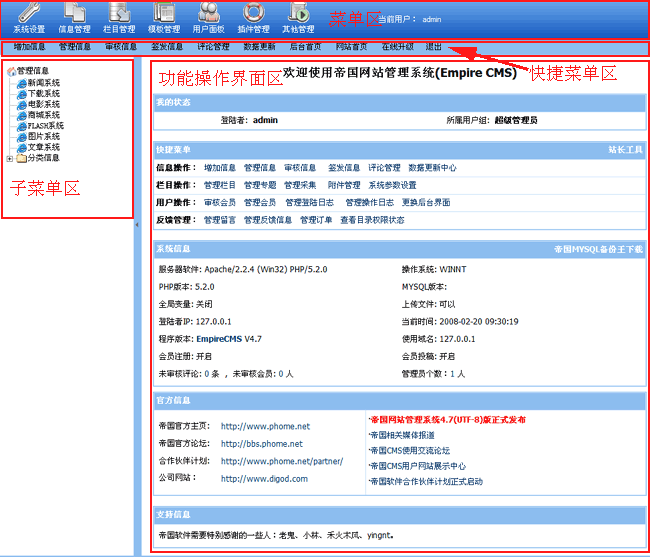Click 更换后台界面 link
The width and height of the screenshot is (650, 558).
(x=426, y=203)
